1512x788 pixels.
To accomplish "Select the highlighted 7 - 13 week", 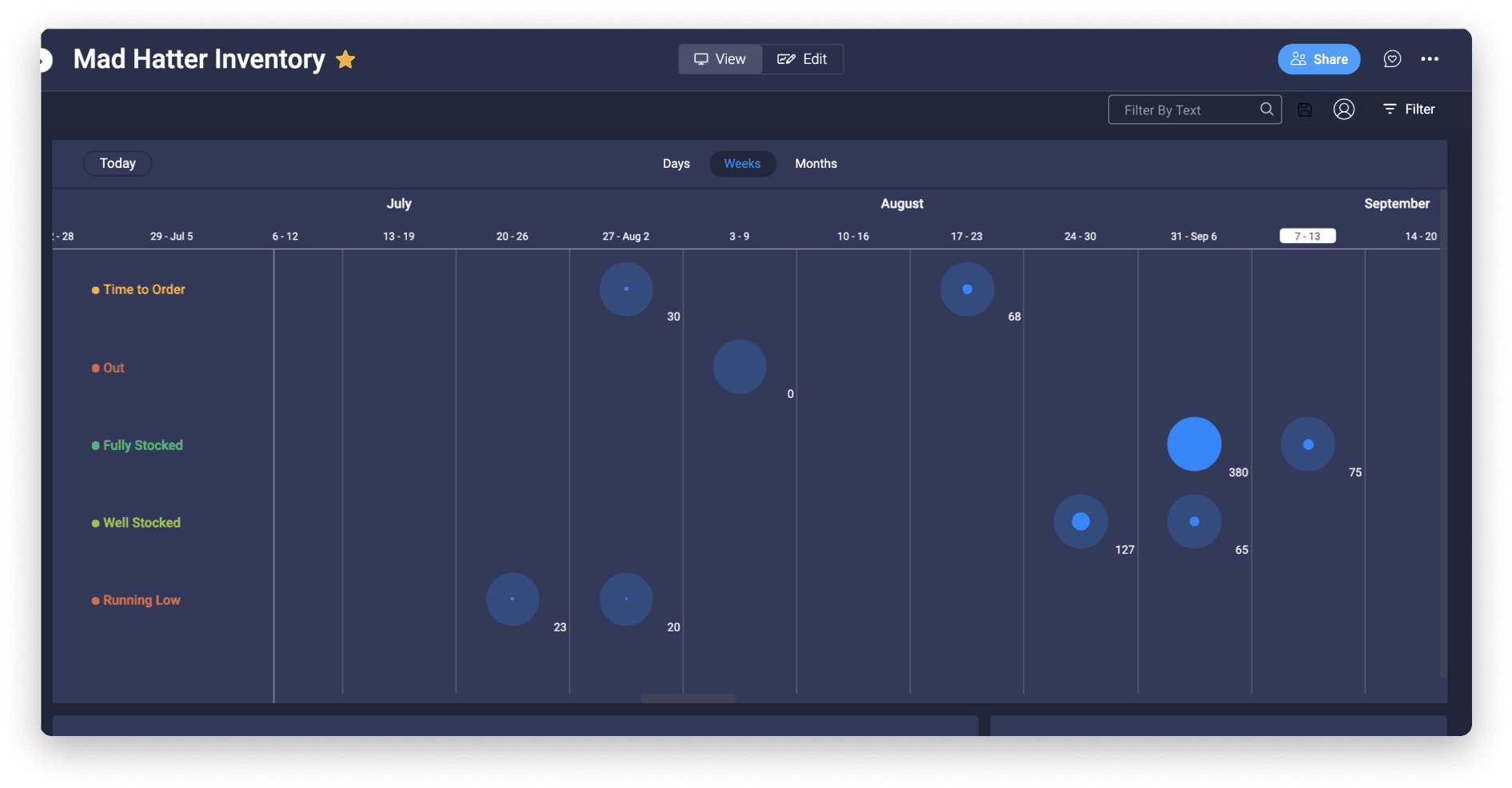I will click(1307, 235).
